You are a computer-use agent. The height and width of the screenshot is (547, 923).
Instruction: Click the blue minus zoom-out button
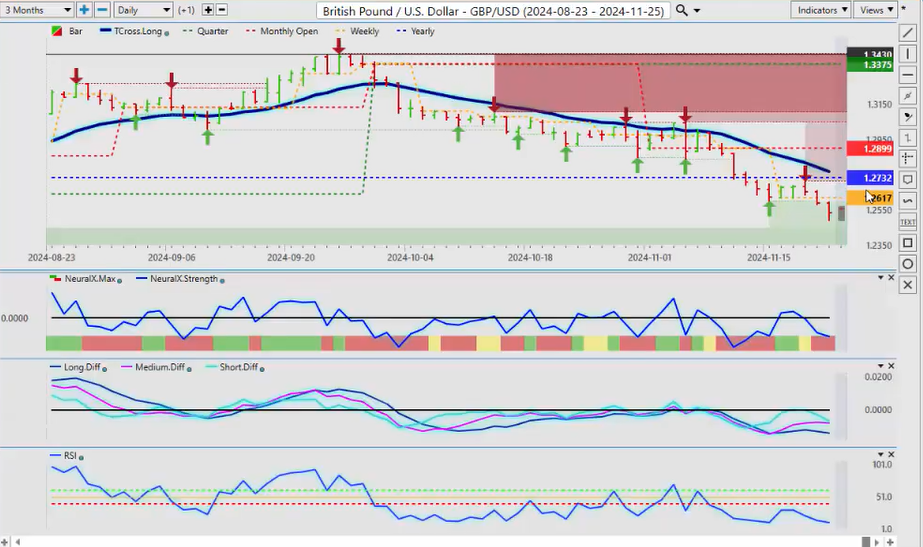pos(100,10)
